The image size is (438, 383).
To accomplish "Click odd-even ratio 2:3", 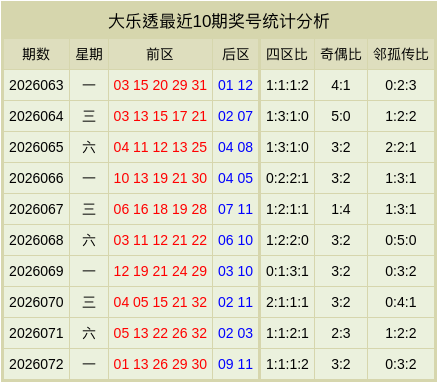I will point(341,333).
